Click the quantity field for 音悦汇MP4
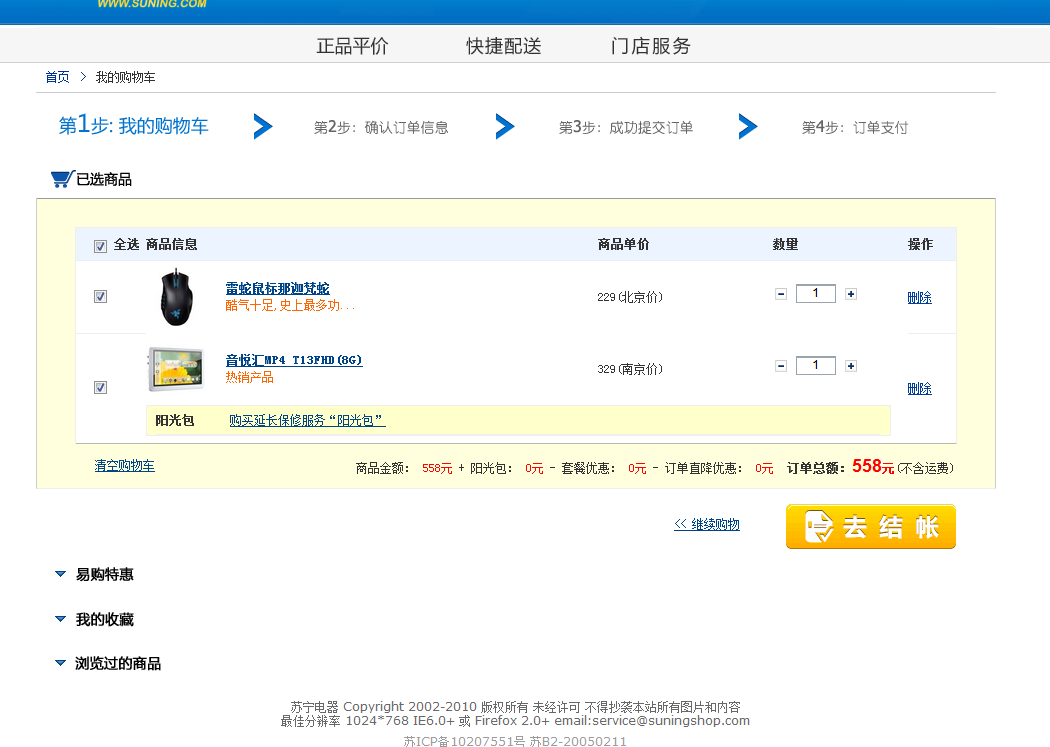Viewport: 1050px width, 747px height. (816, 365)
